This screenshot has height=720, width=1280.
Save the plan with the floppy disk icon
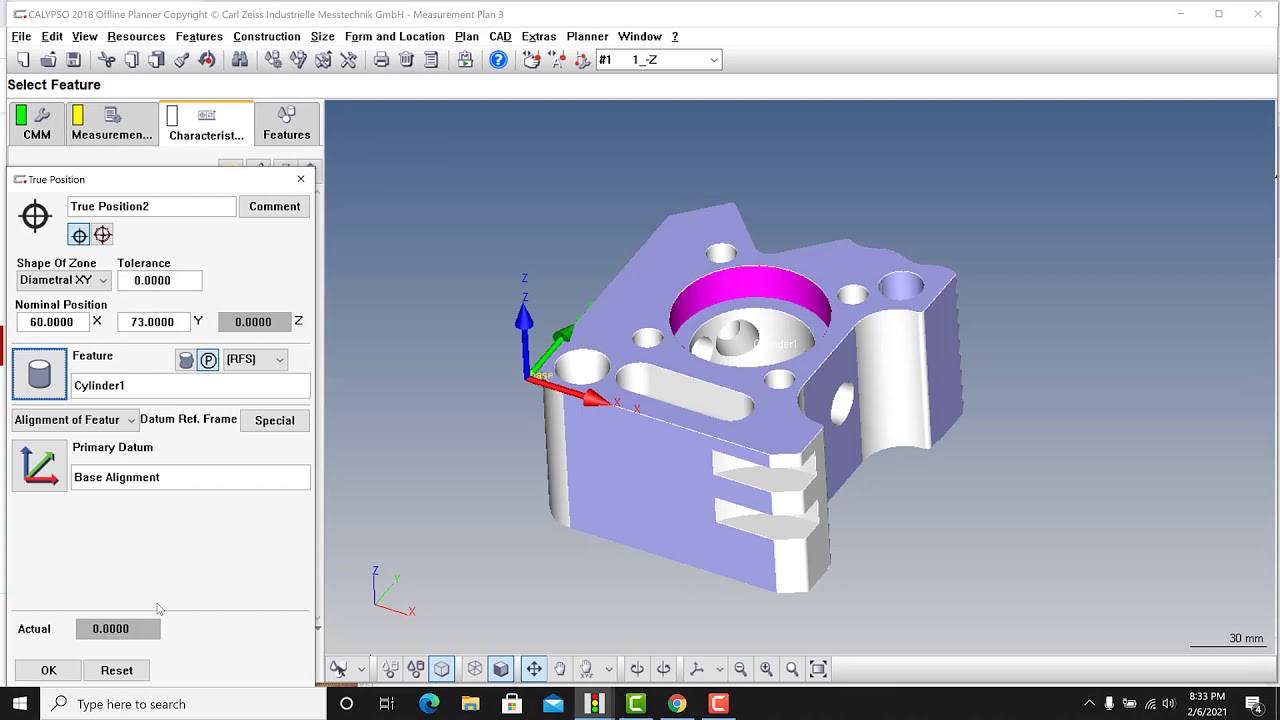click(x=73, y=60)
